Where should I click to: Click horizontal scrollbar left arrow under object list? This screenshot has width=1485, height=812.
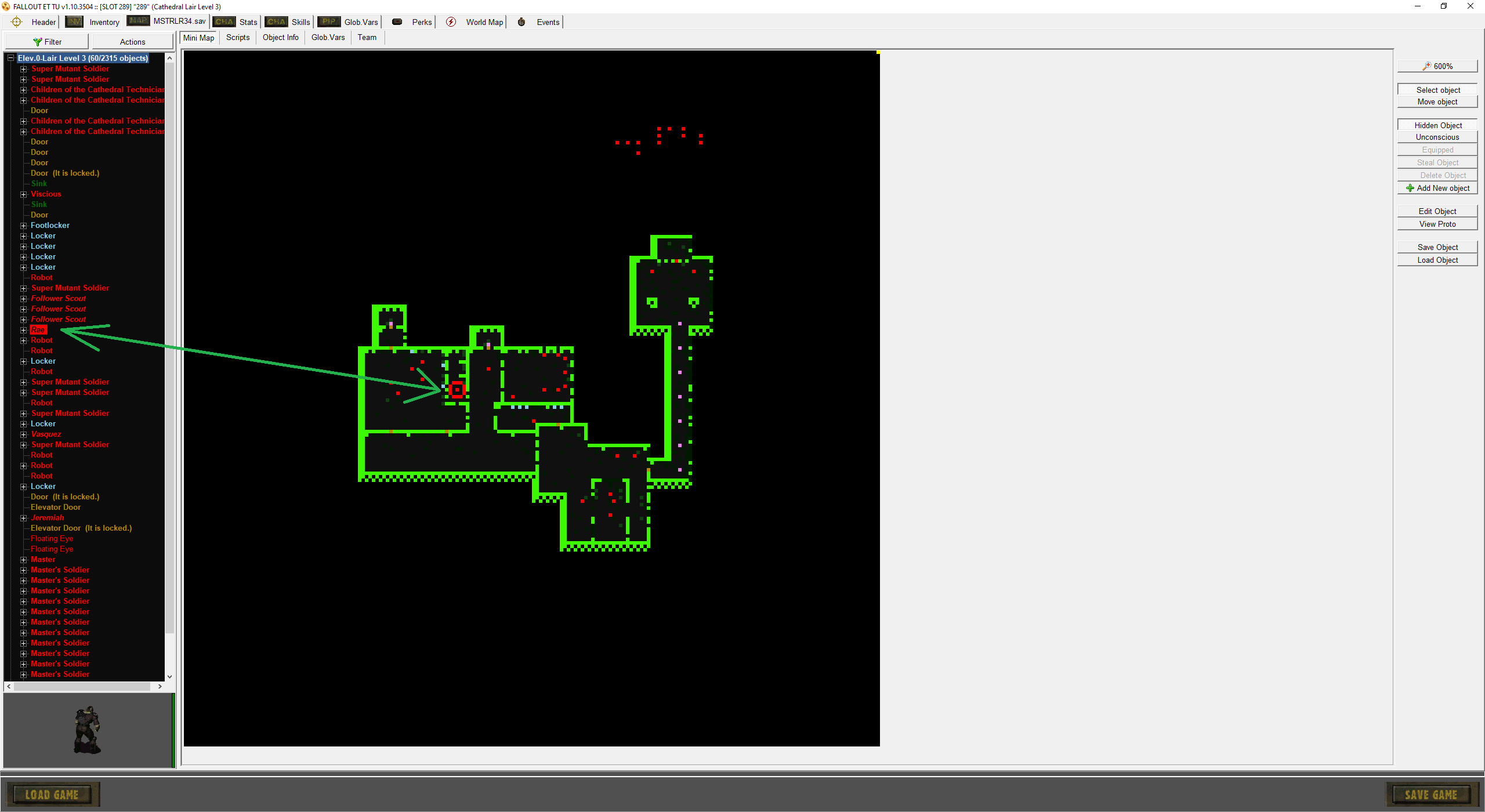tap(9, 686)
